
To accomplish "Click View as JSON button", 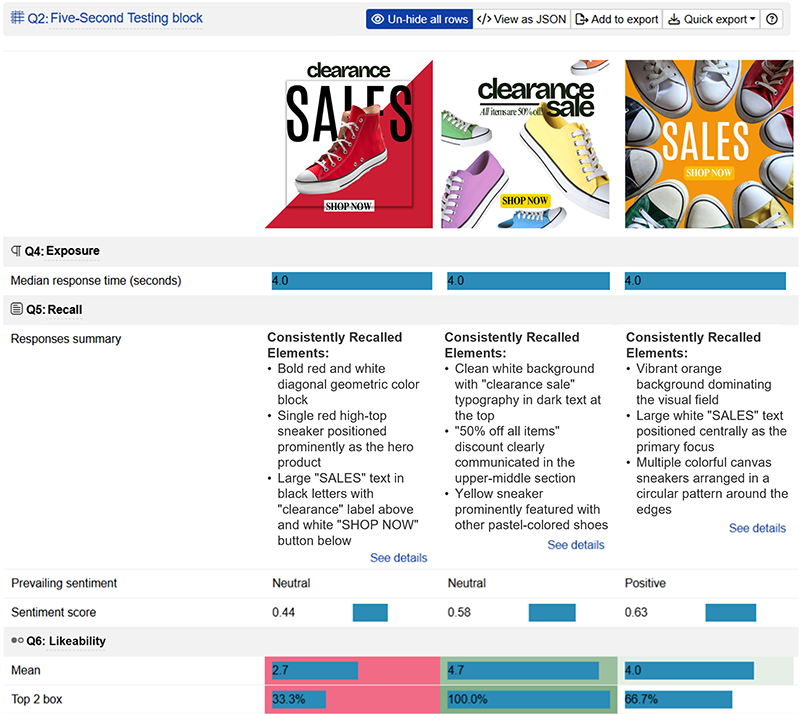I will tap(521, 19).
